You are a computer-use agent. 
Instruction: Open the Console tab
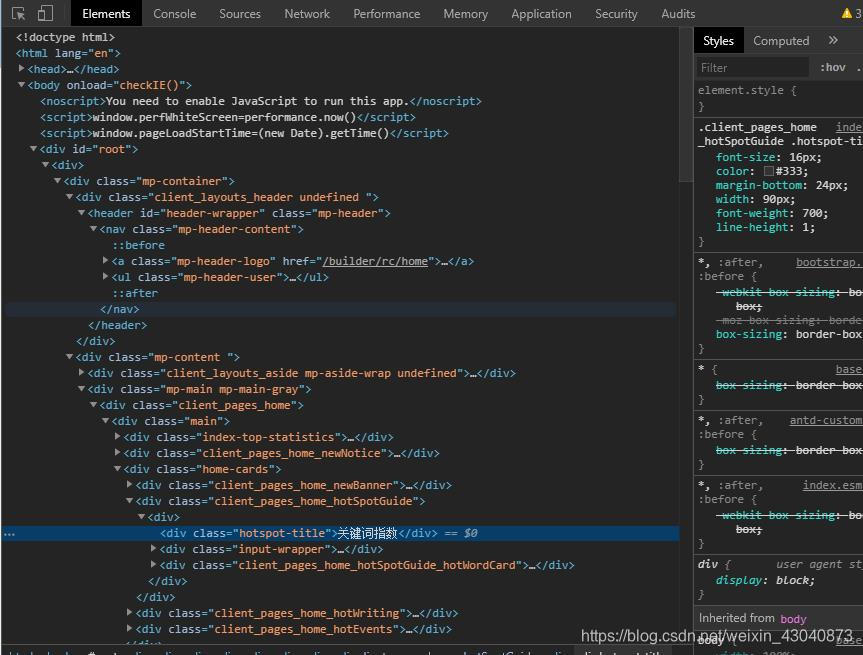[x=174, y=14]
